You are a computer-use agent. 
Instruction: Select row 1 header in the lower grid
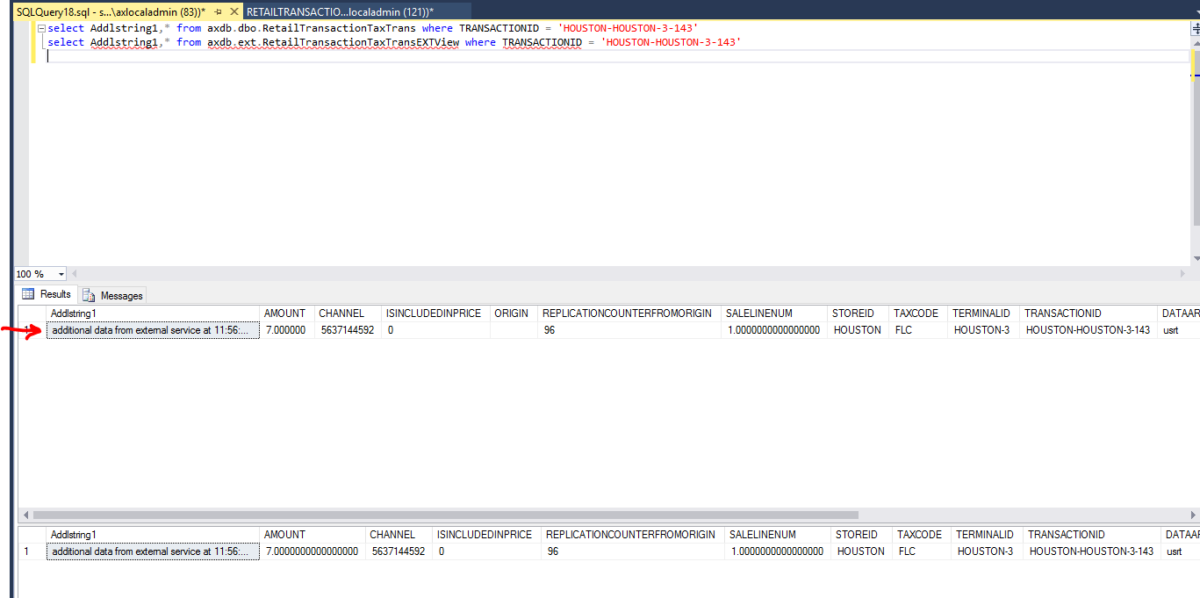pyautogui.click(x=32, y=551)
